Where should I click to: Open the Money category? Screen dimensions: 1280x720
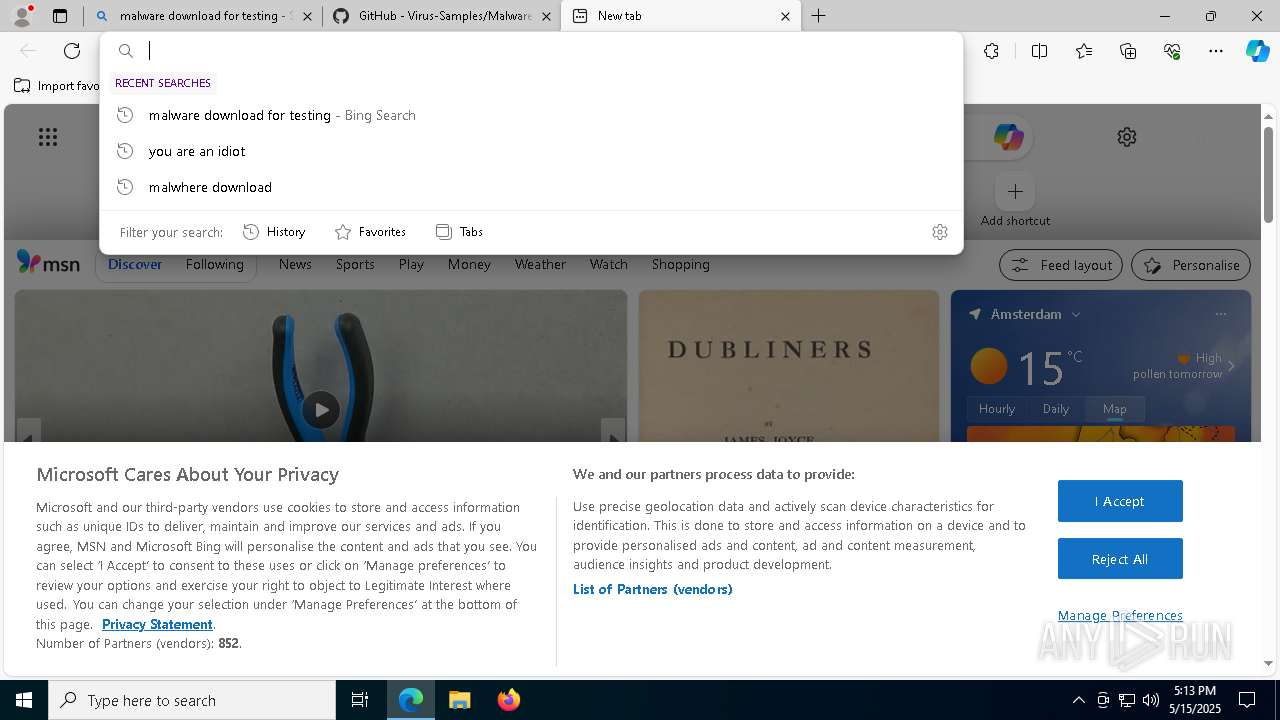tap(469, 264)
